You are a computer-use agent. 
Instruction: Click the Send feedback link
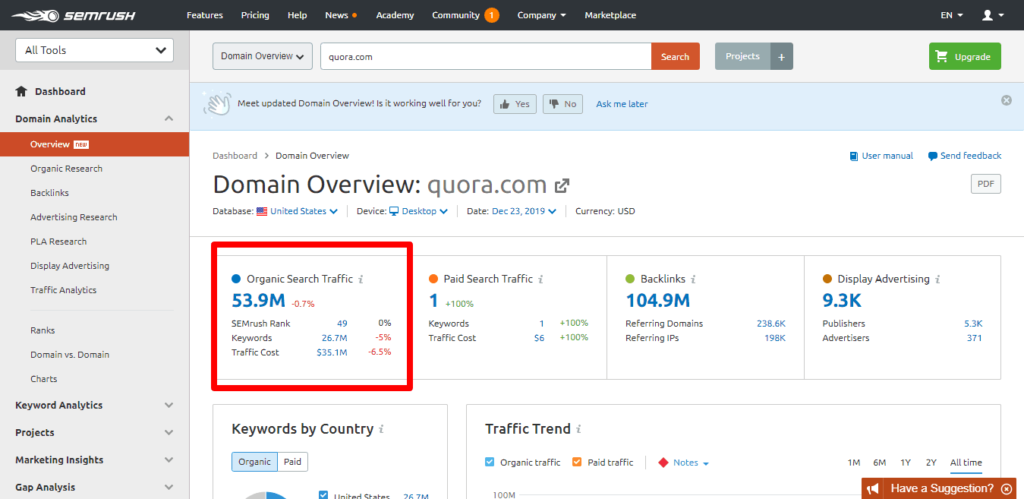coord(965,156)
